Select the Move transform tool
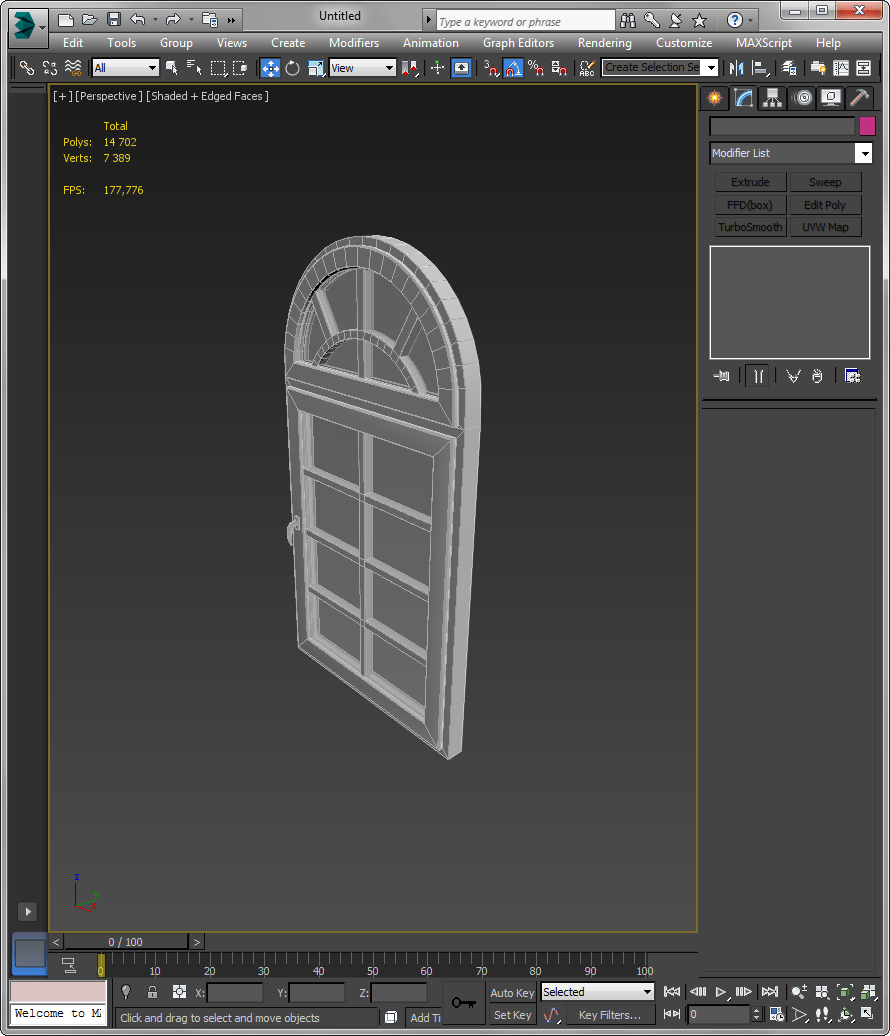890x1036 pixels. click(270, 68)
